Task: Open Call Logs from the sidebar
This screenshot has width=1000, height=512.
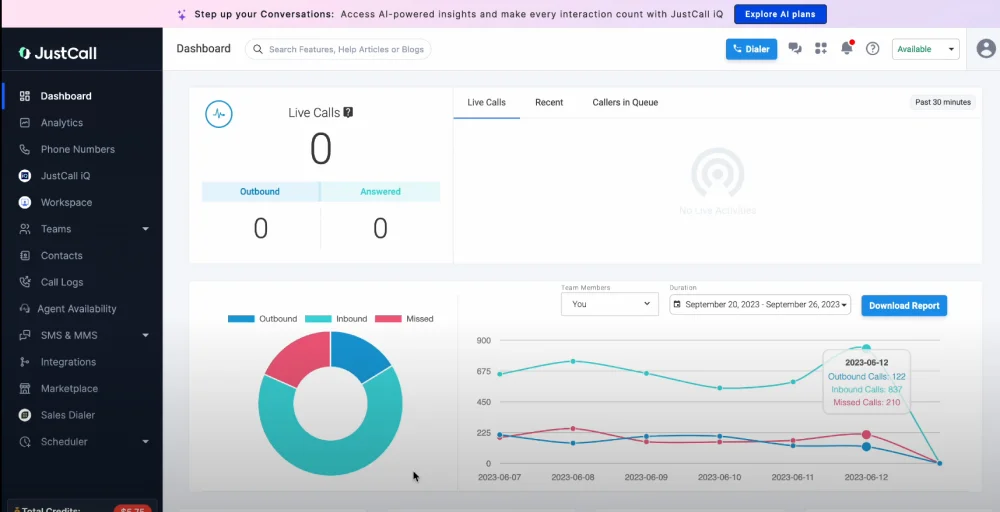Action: tap(61, 282)
